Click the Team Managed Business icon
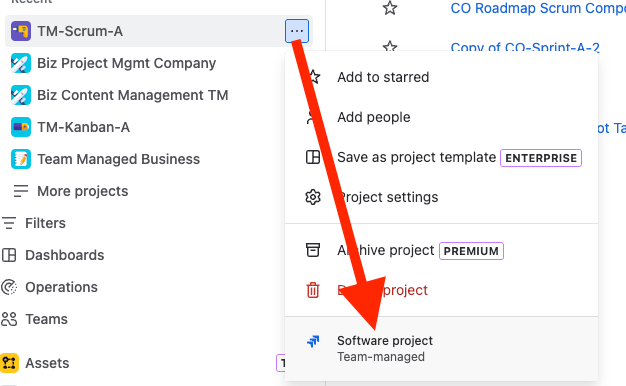 [x=21, y=159]
